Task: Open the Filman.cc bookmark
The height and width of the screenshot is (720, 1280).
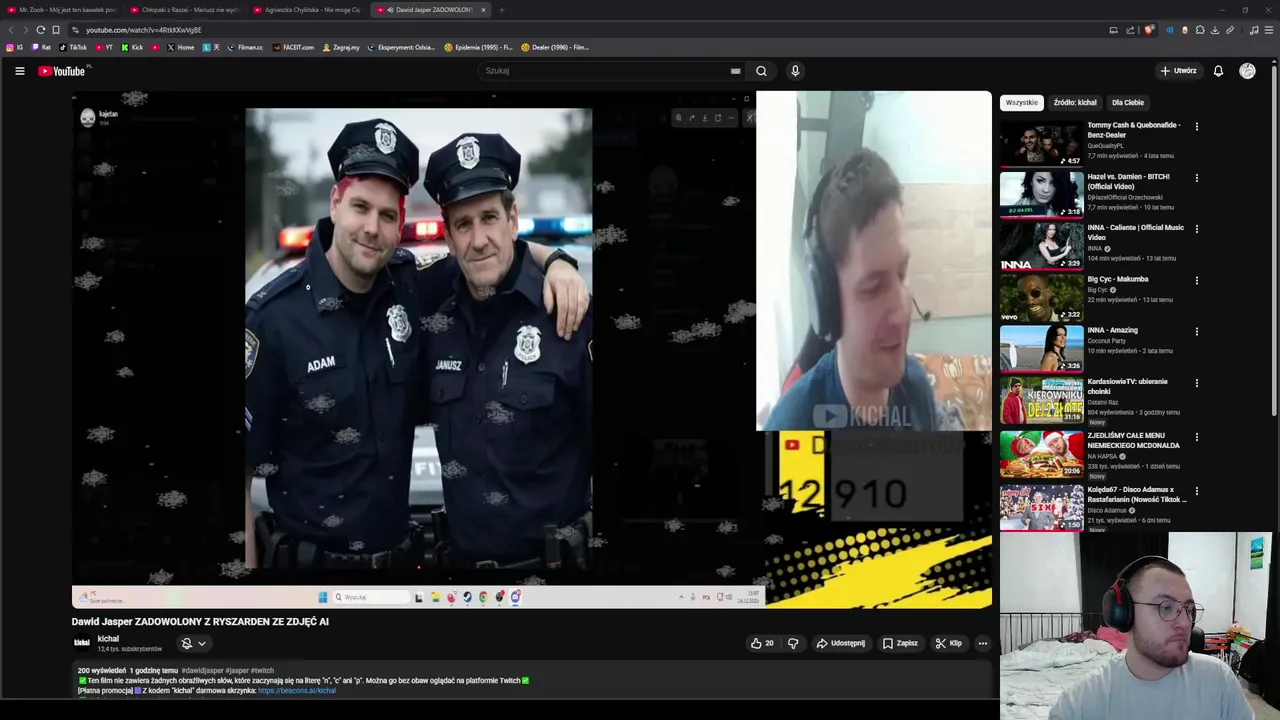Action: click(245, 47)
